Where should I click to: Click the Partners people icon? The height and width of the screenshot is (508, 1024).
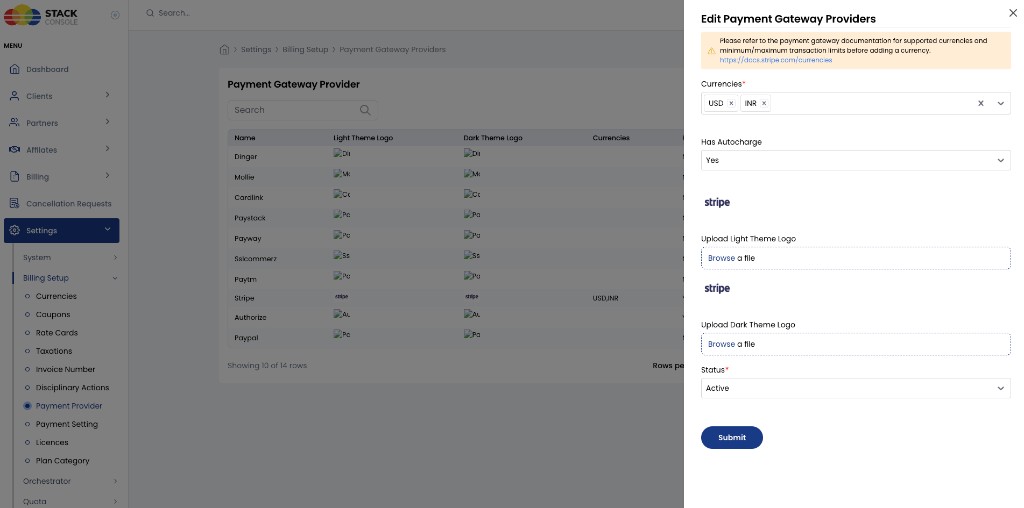tap(14, 123)
